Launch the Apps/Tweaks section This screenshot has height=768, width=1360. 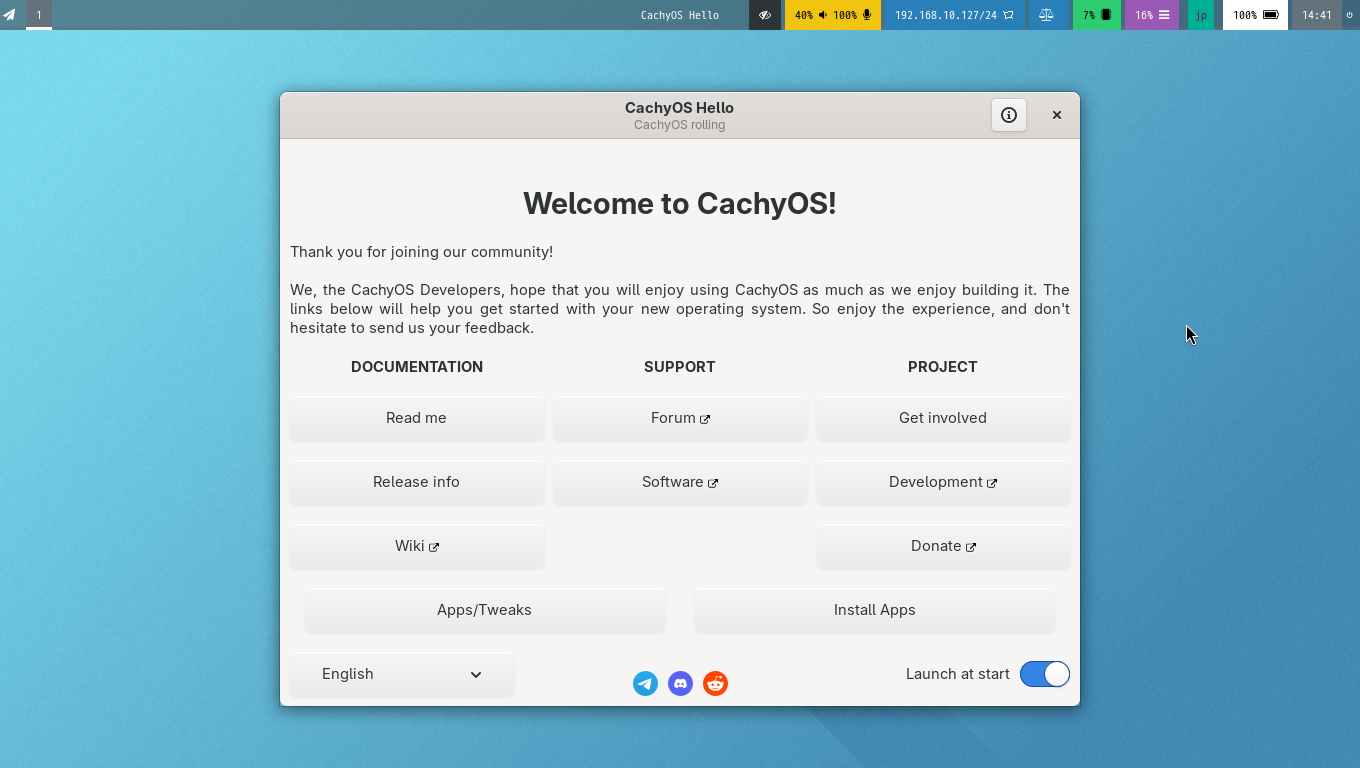tap(485, 610)
